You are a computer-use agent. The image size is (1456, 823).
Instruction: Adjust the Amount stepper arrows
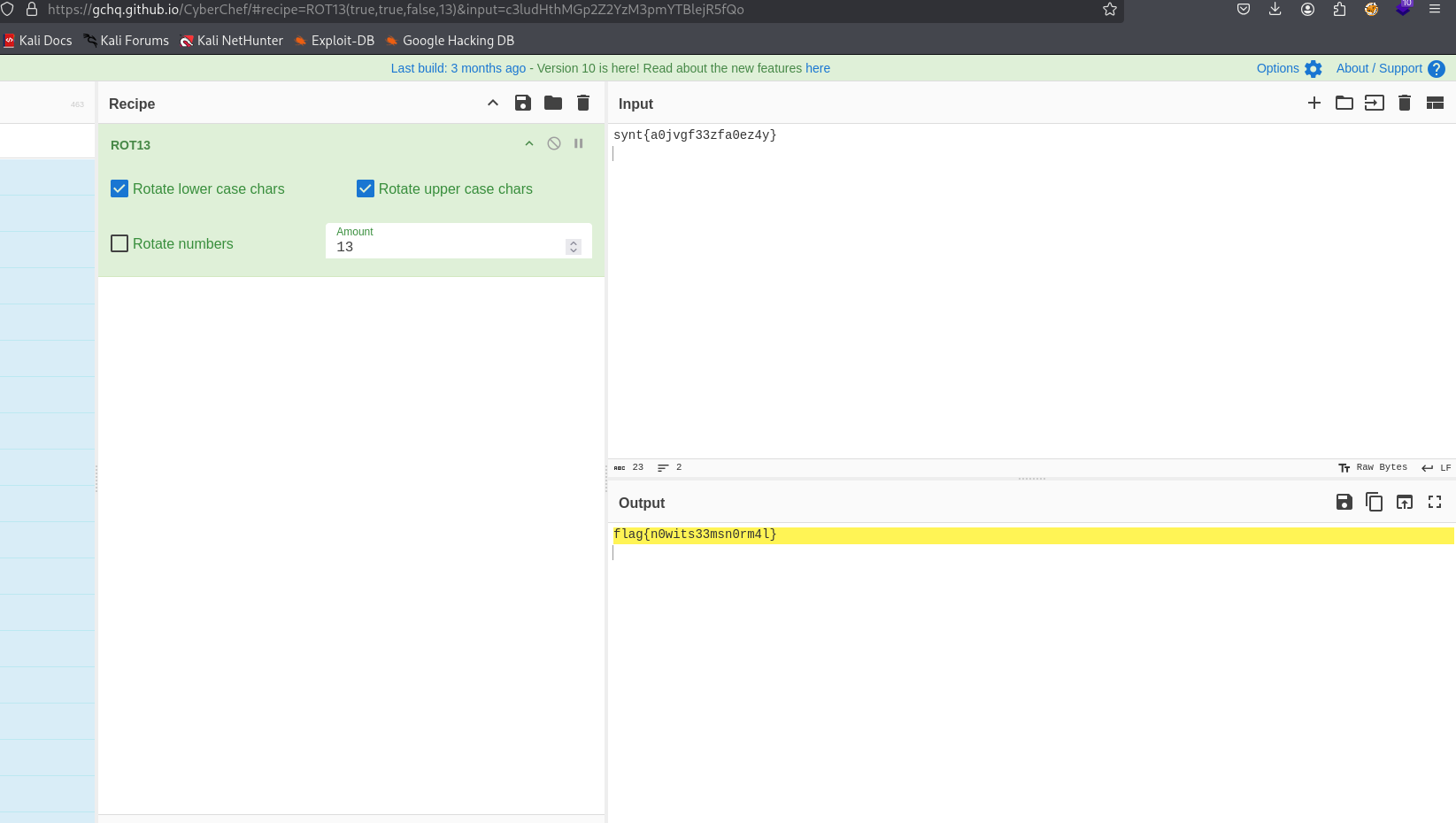pos(574,247)
